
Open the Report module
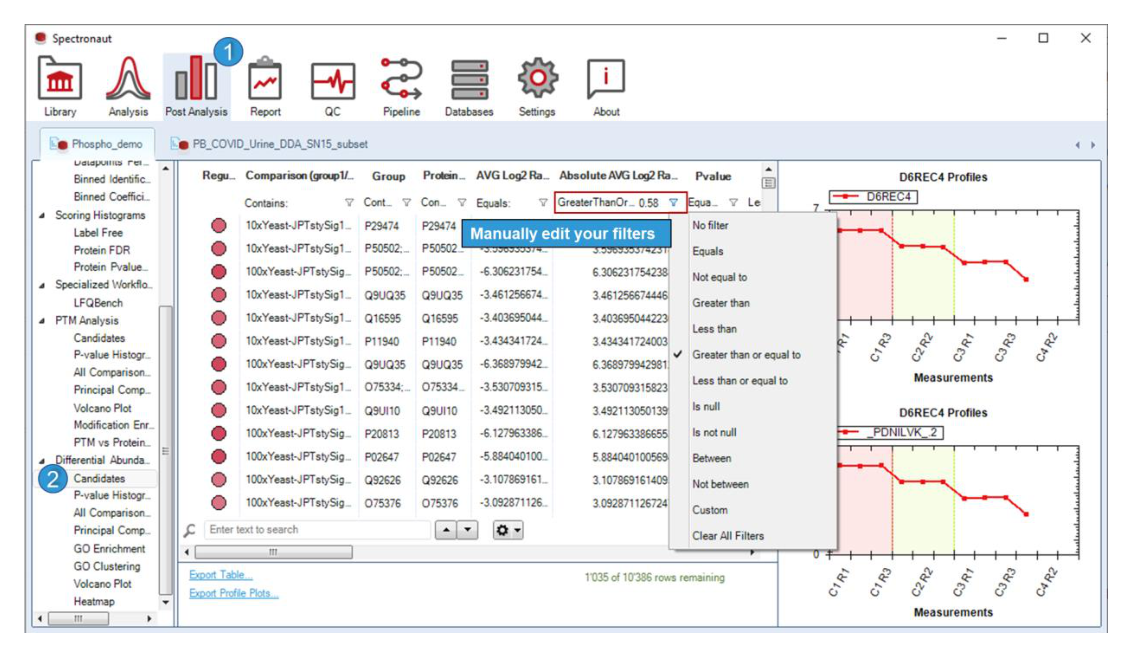(x=265, y=87)
